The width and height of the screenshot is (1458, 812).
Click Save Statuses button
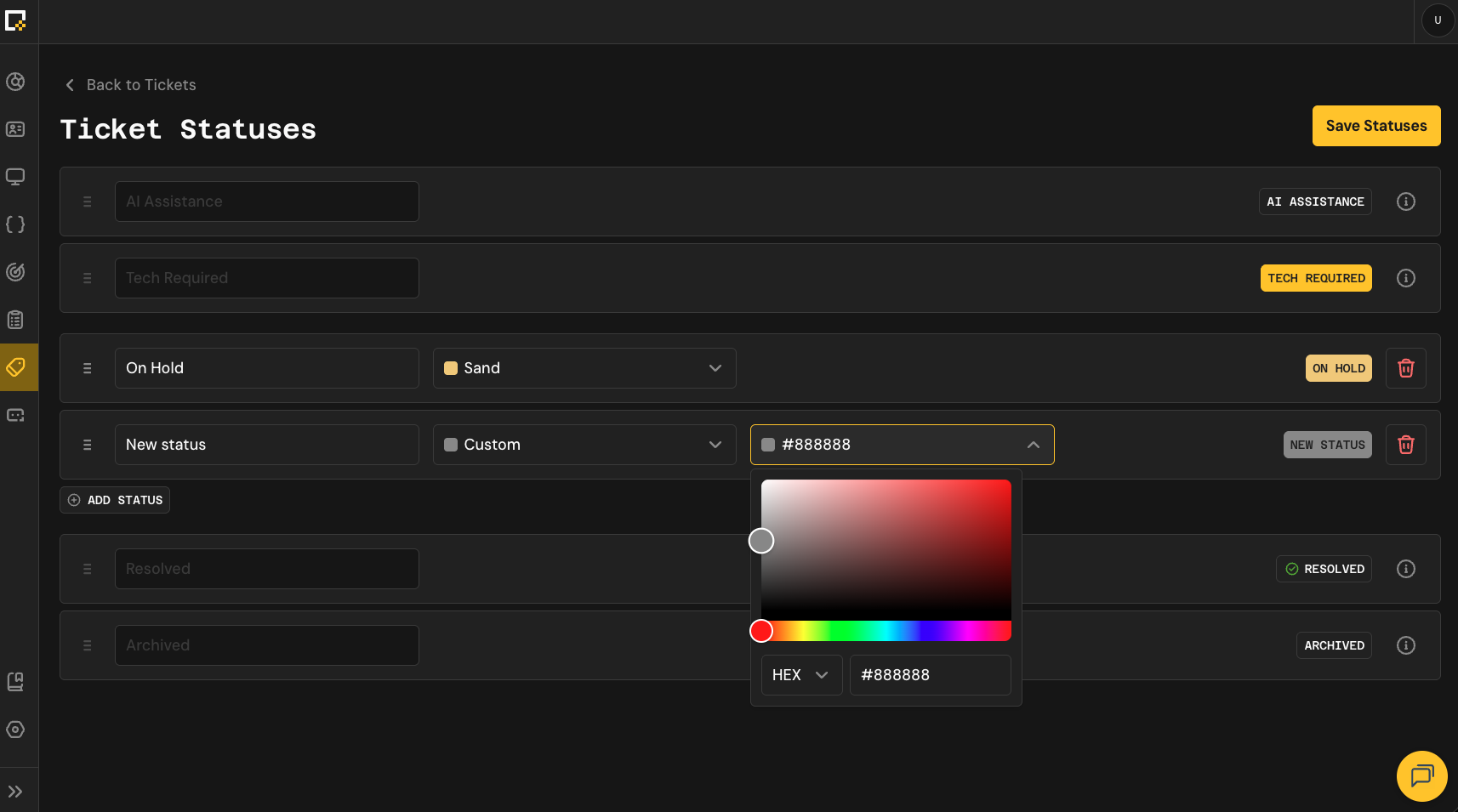coord(1376,126)
